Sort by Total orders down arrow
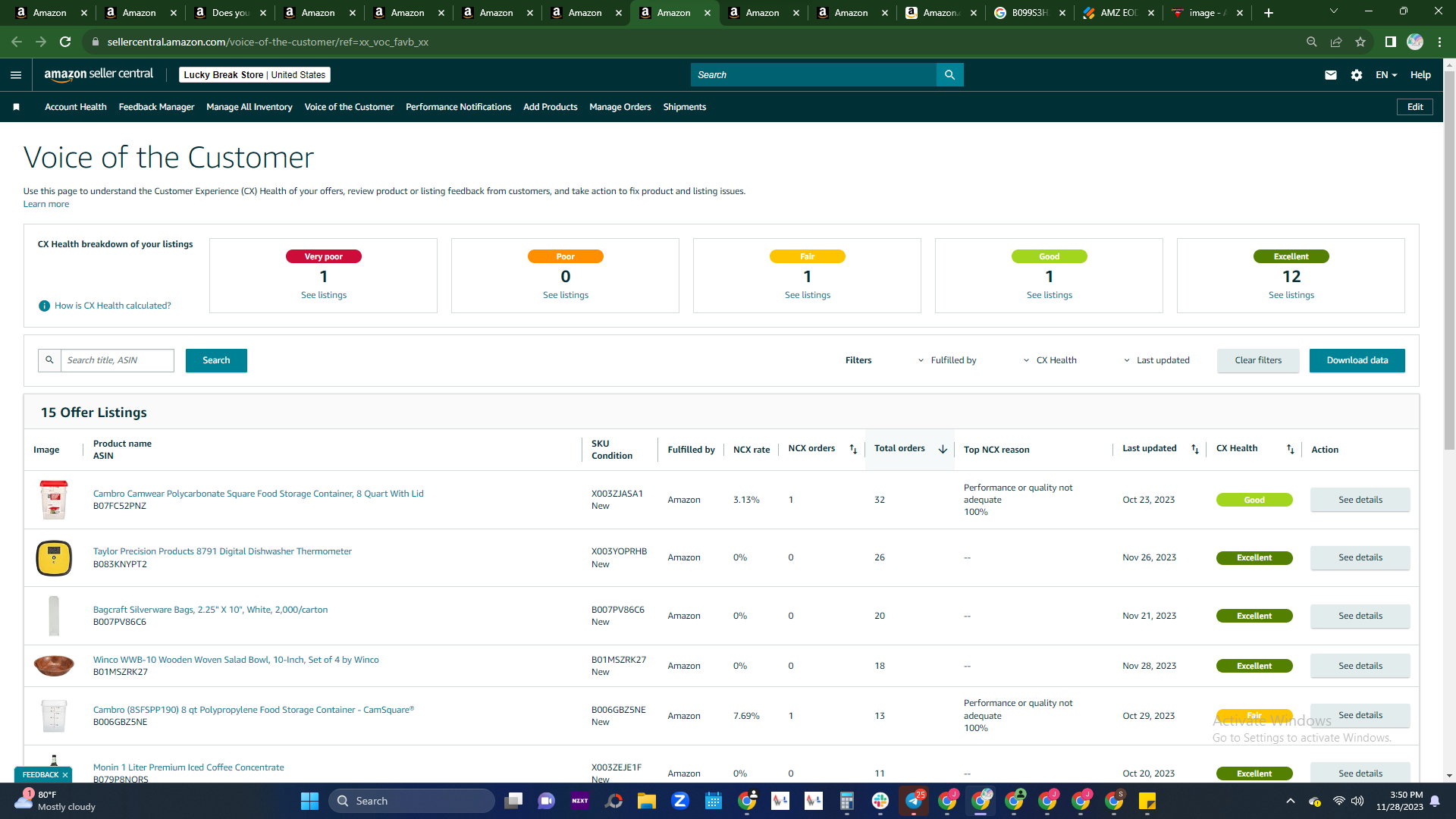 (943, 449)
